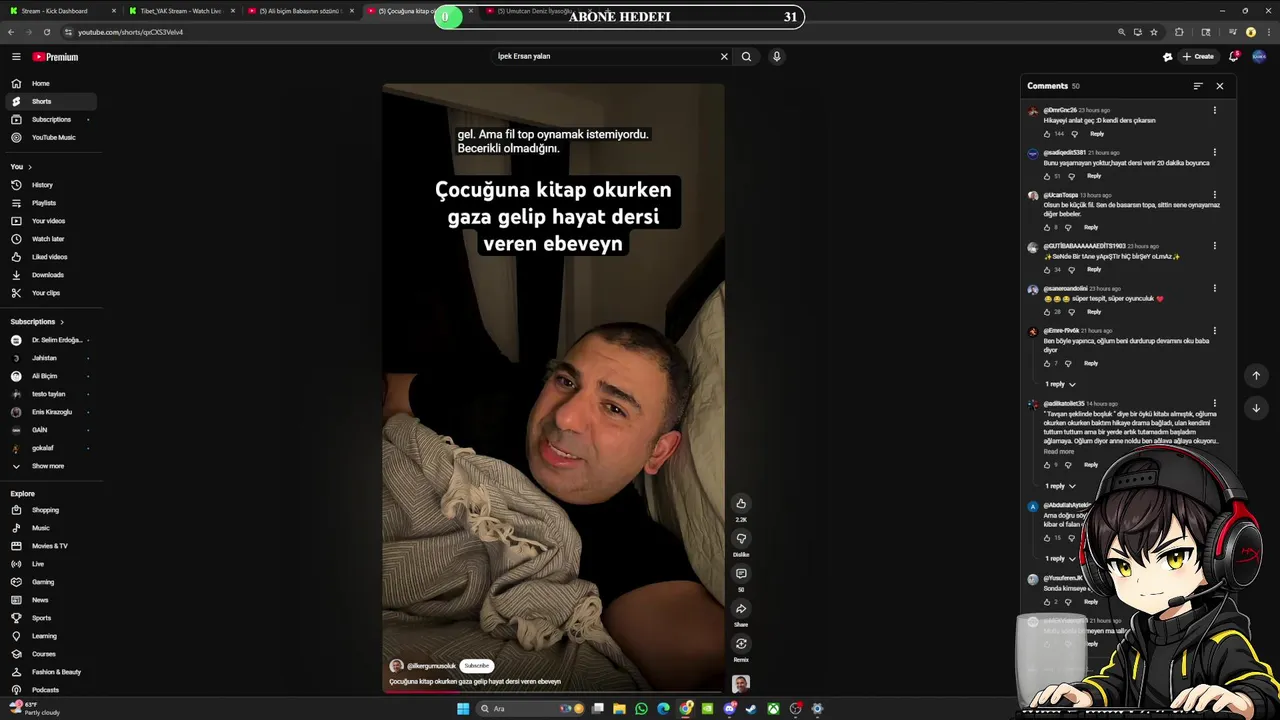Dislike the Short
Image resolution: width=1280 pixels, height=720 pixels.
(x=741, y=538)
